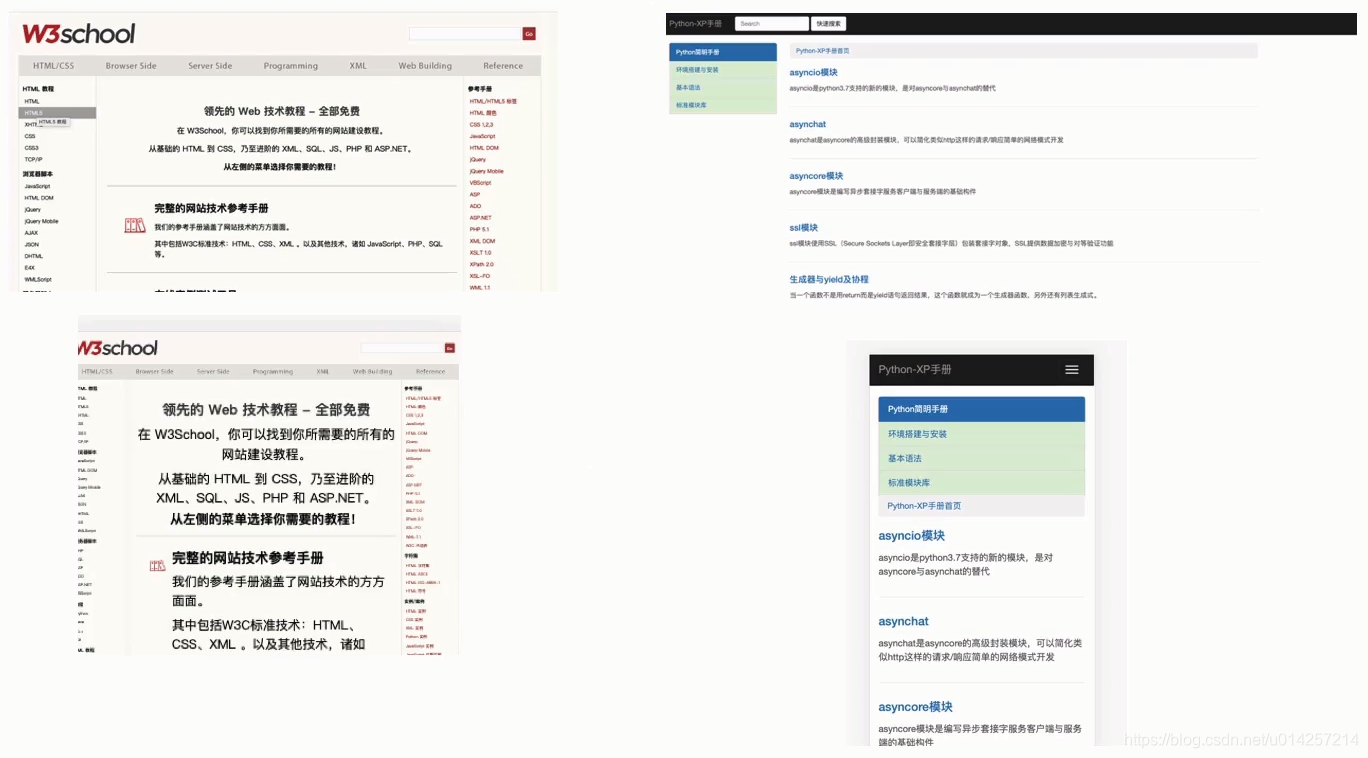This screenshot has width=1368, height=758.
Task: Switch to the XML tab on W3school
Action: coord(357,65)
